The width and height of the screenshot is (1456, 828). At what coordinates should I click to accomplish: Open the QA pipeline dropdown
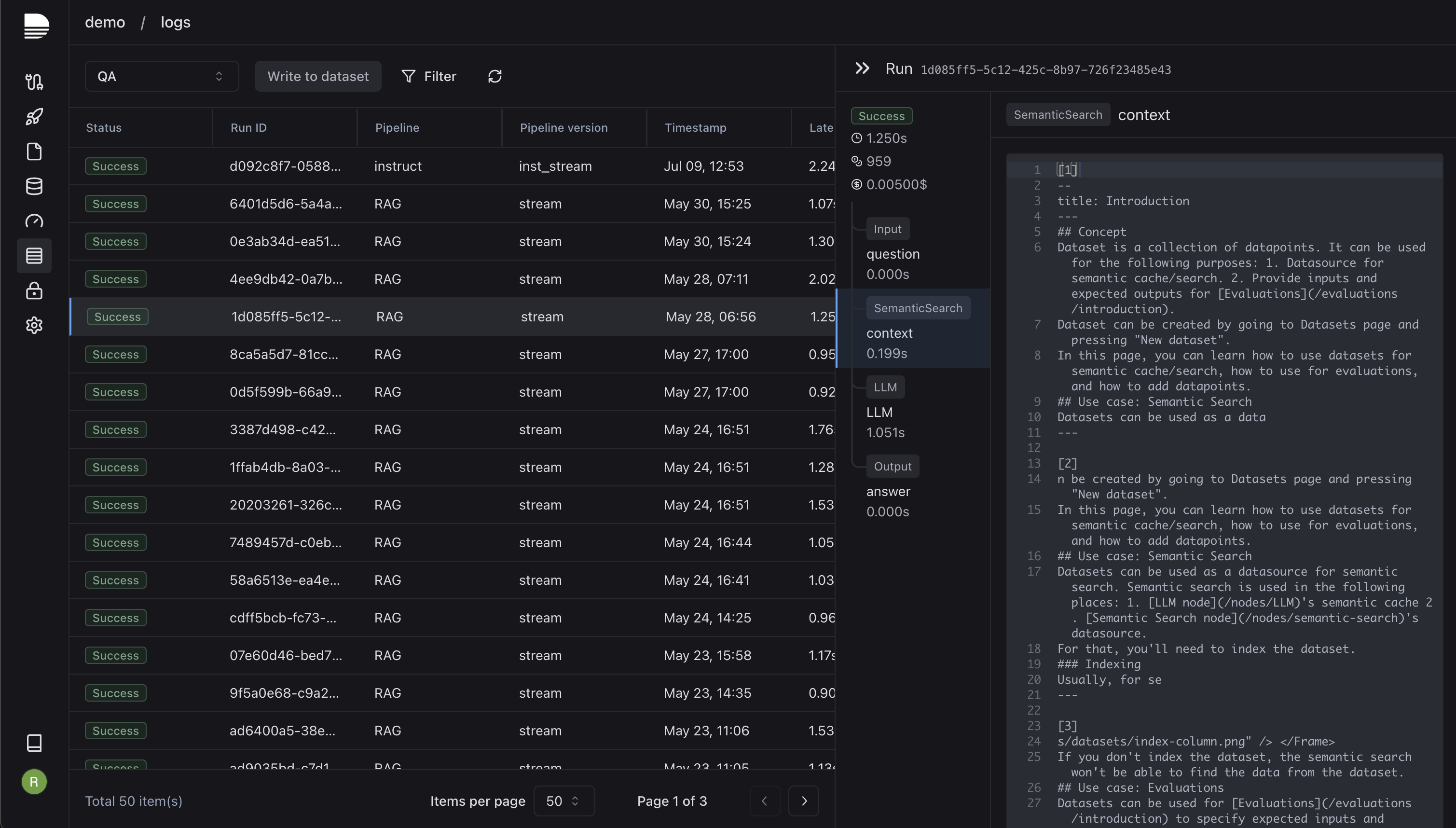pos(162,76)
